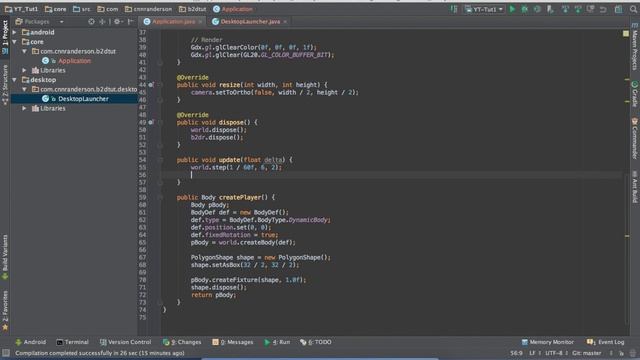The height and width of the screenshot is (360, 640).
Task: Click the cnnranderson breadcrumb
Action: (148, 9)
